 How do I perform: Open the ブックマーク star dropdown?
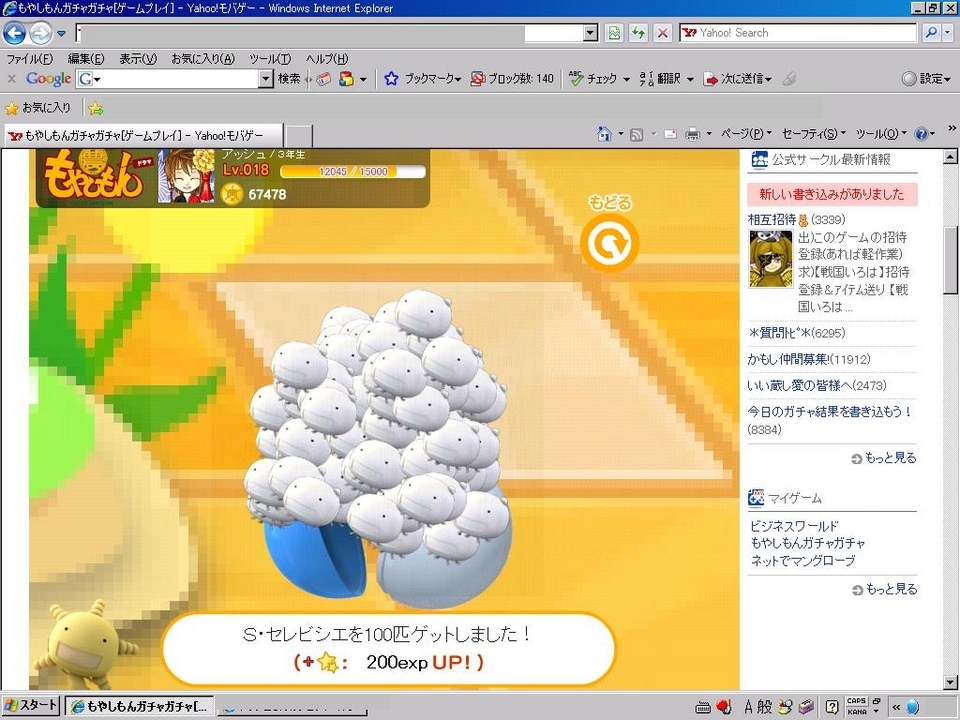(422, 78)
